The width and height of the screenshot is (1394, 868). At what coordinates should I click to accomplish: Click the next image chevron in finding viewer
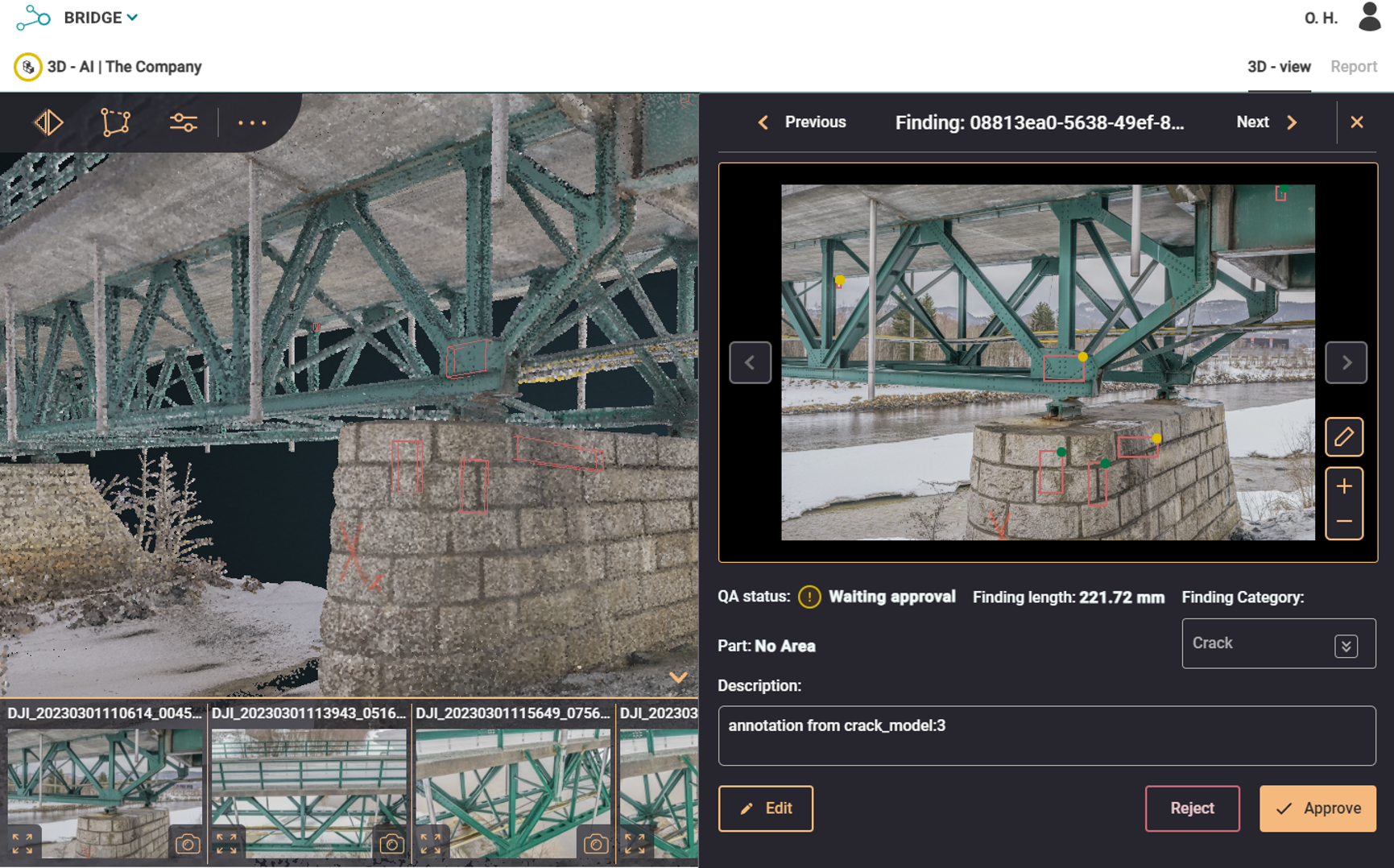[1348, 363]
